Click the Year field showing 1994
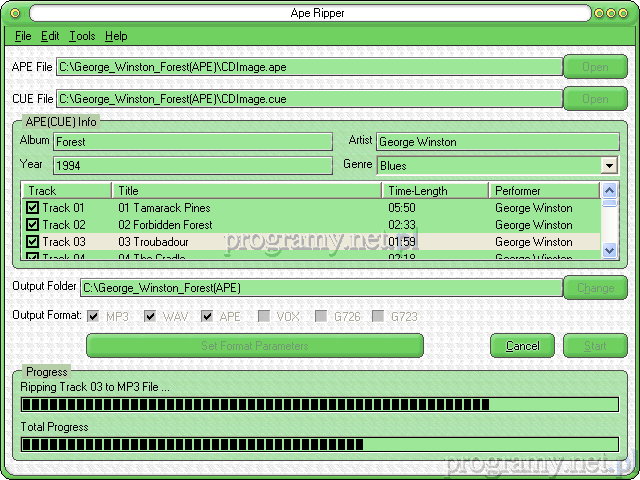Image resolution: width=640 pixels, height=480 pixels. [x=192, y=165]
